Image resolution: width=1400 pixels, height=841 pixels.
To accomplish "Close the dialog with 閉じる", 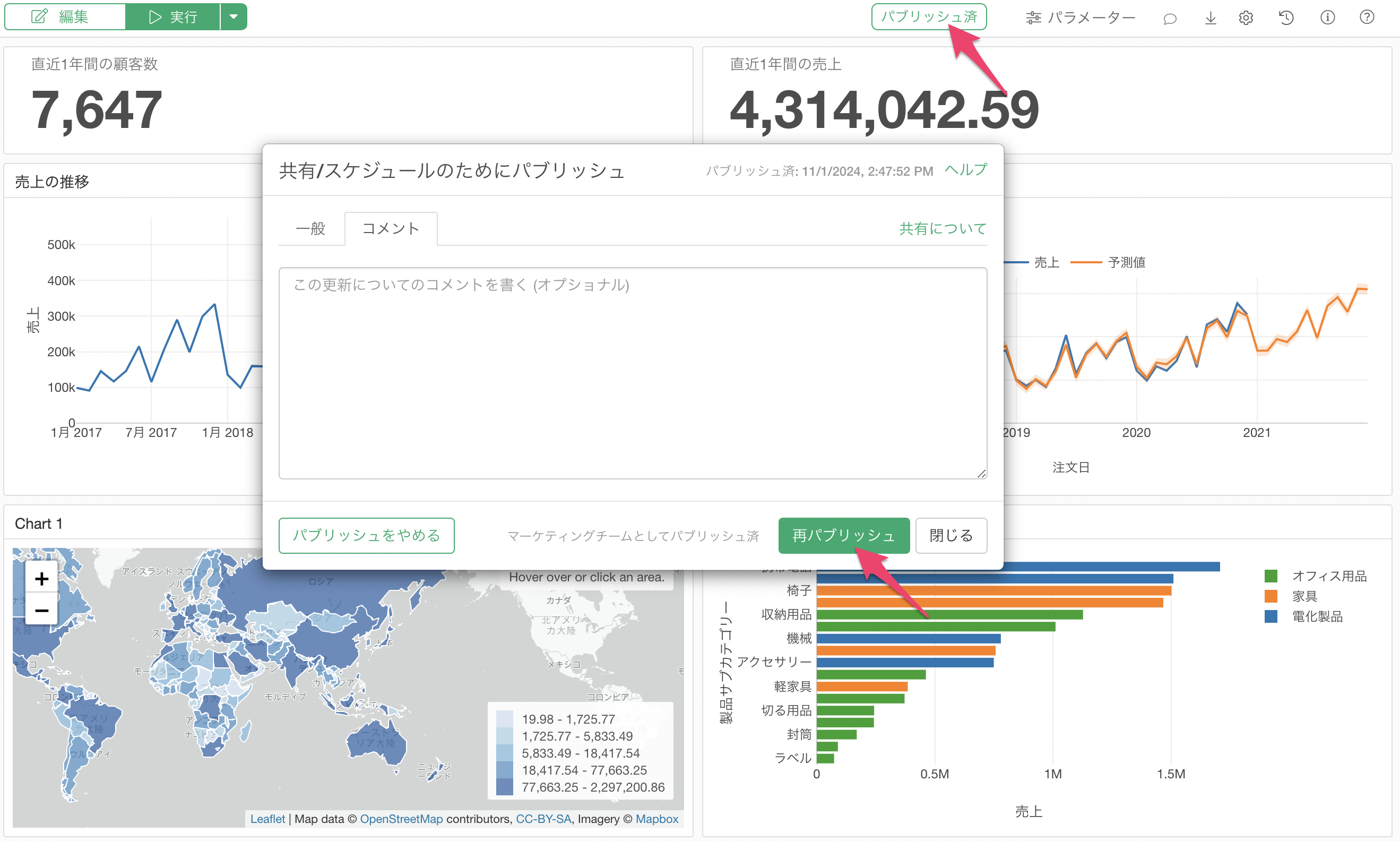I will click(951, 536).
